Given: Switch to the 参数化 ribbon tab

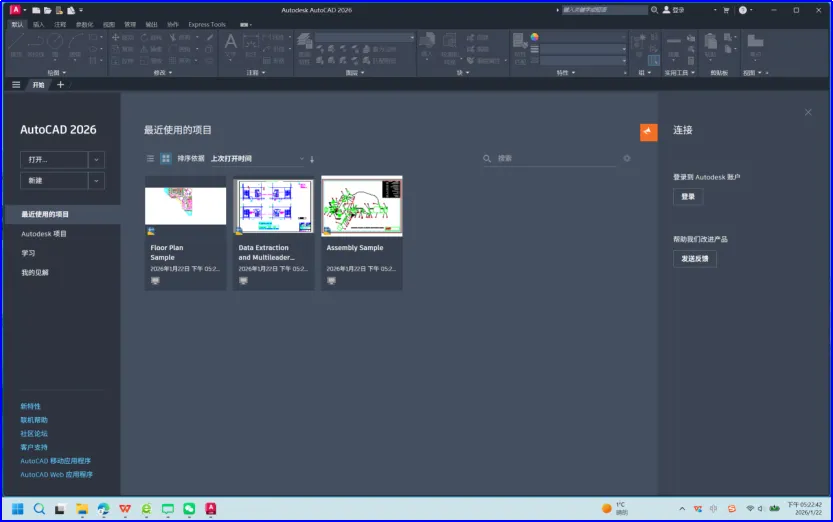Looking at the screenshot, I should (84, 24).
